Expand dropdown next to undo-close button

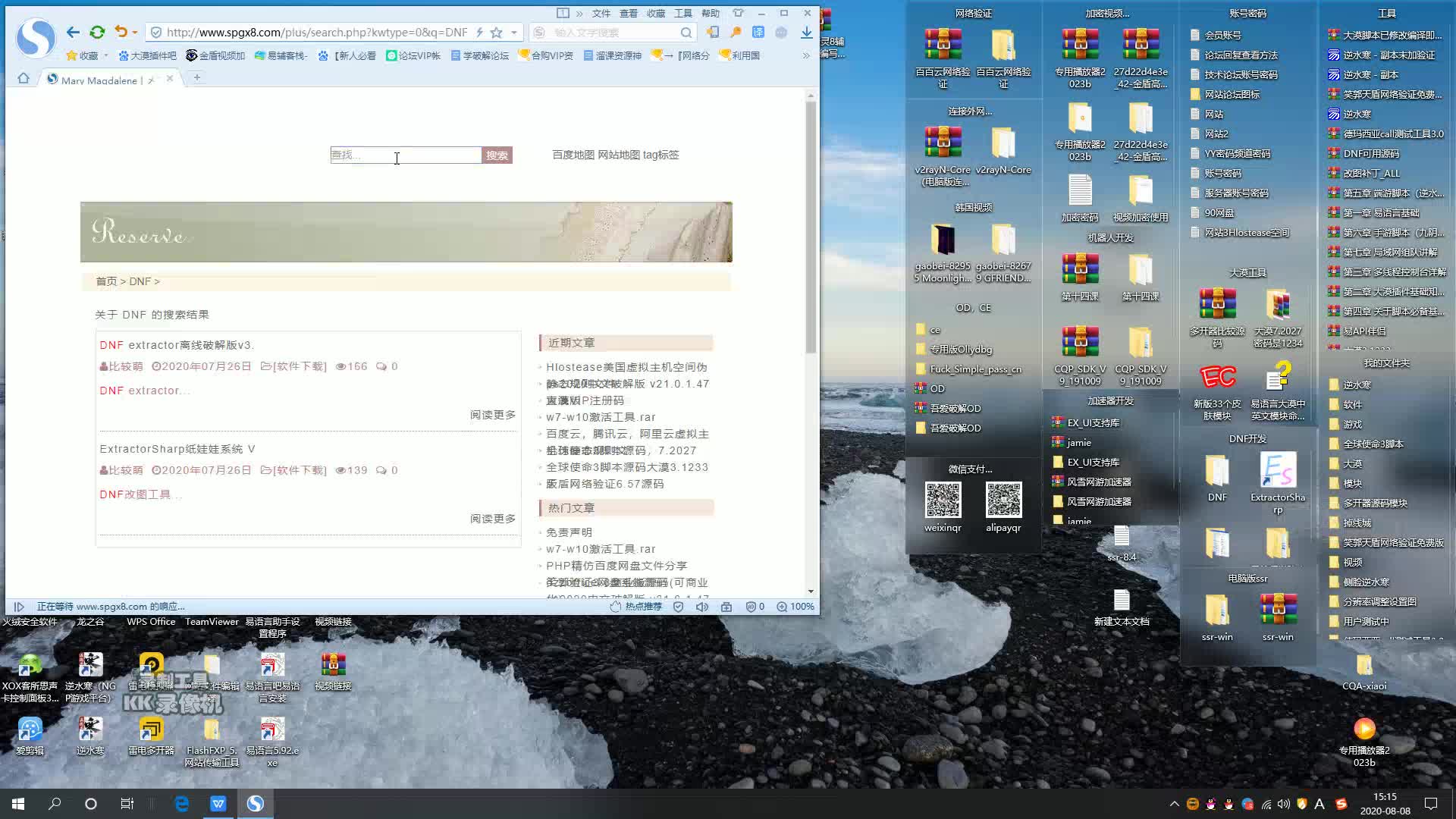(135, 33)
